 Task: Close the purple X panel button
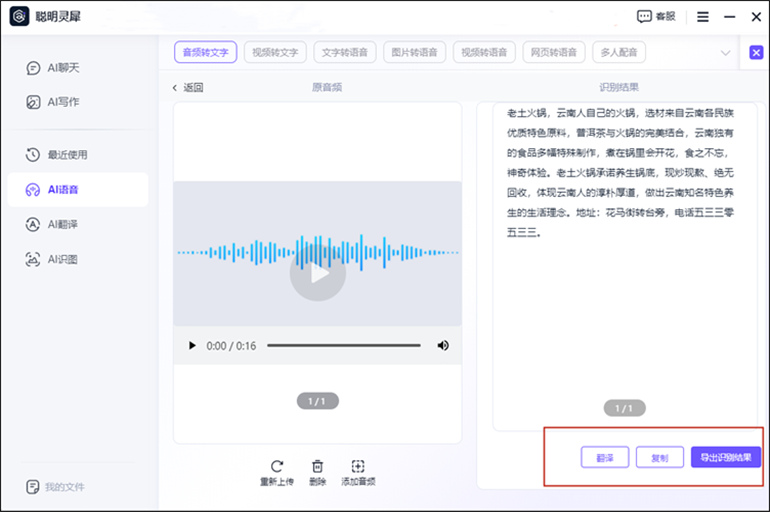(x=756, y=52)
